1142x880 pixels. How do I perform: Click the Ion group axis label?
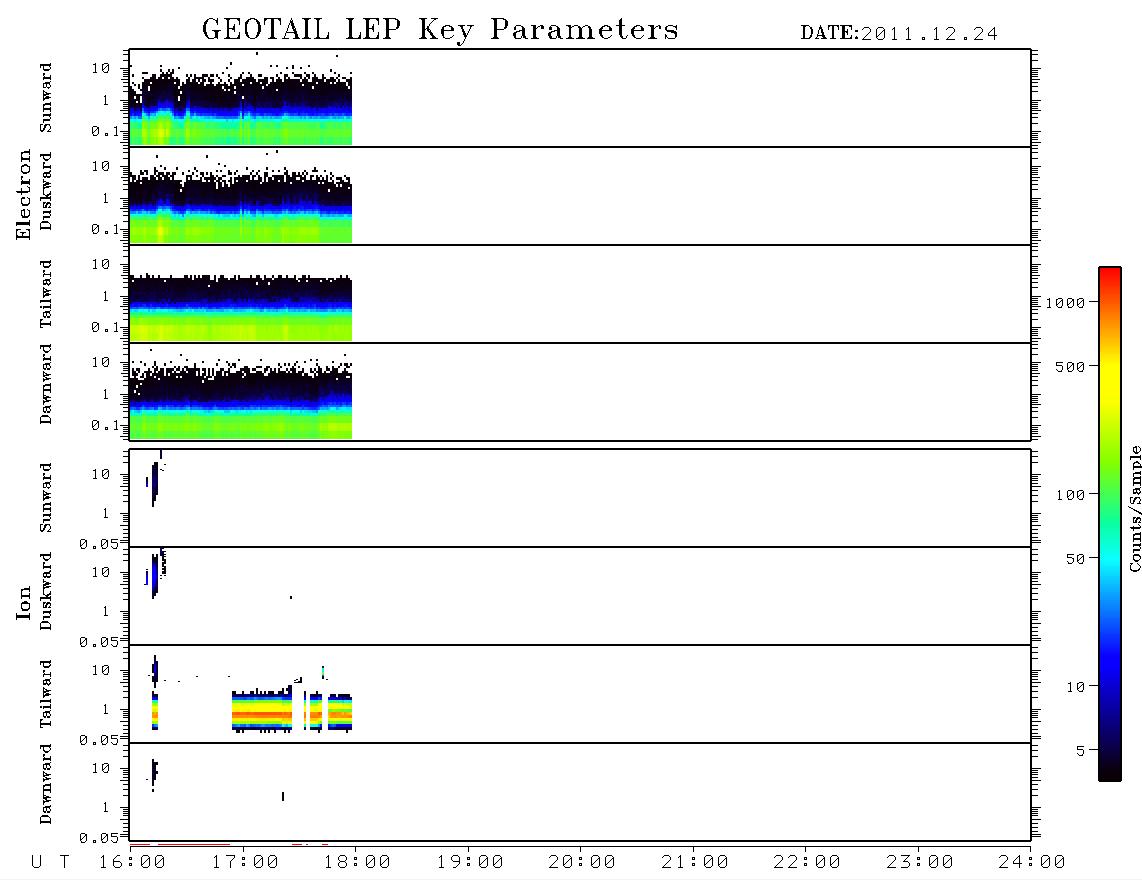tap(23, 602)
